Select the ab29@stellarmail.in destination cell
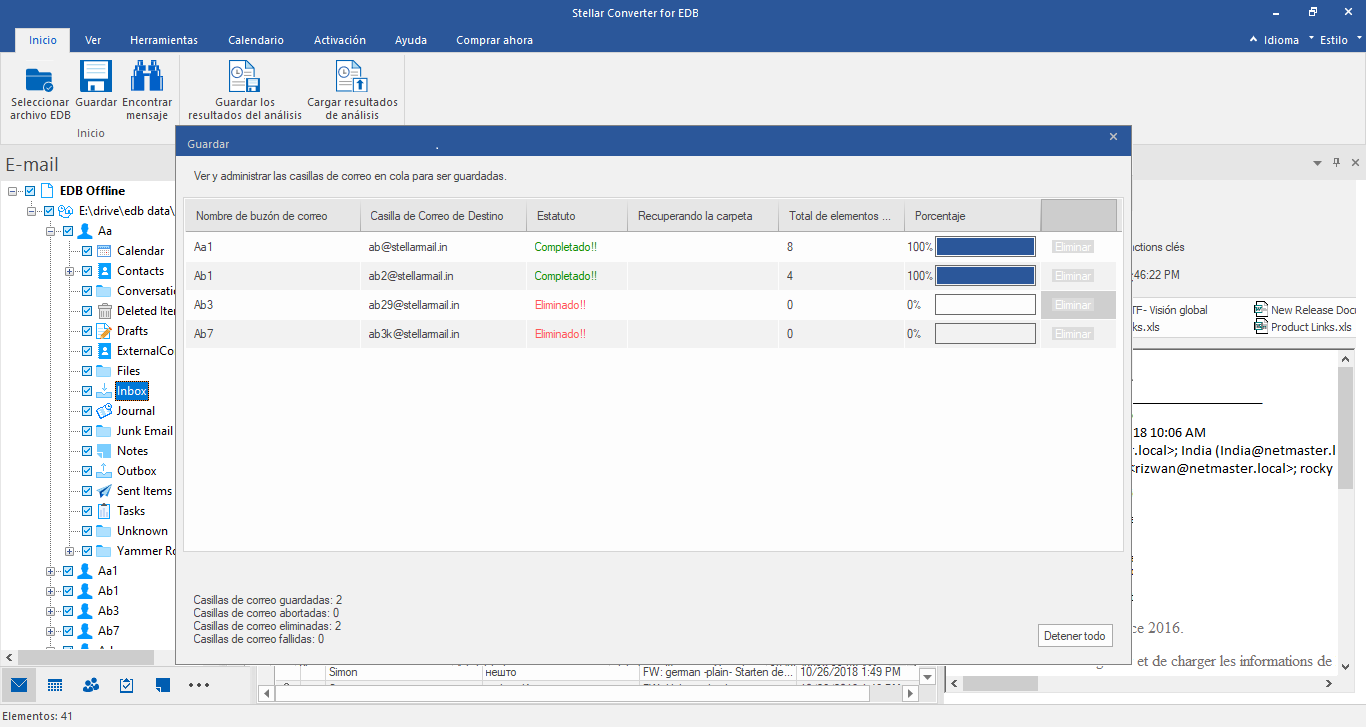Viewport: 1366px width, 727px height. click(x=443, y=305)
